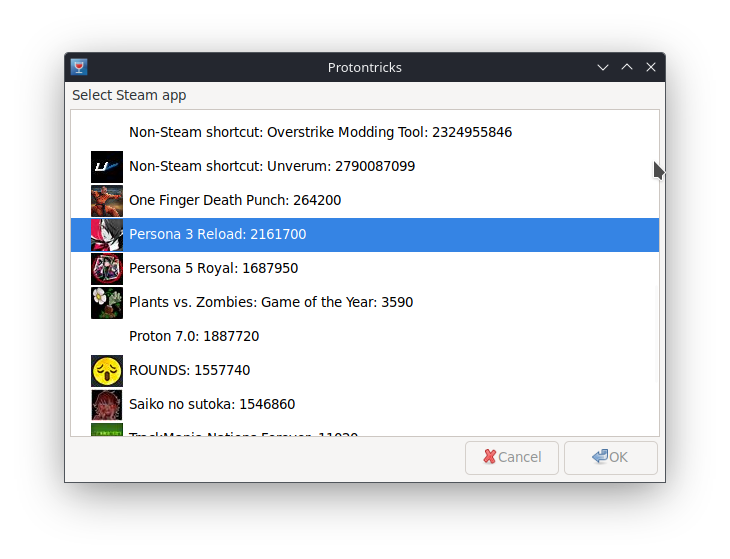Screen dimensions: 730x559
Task: Minimize the Protontricks window
Action: (603, 67)
